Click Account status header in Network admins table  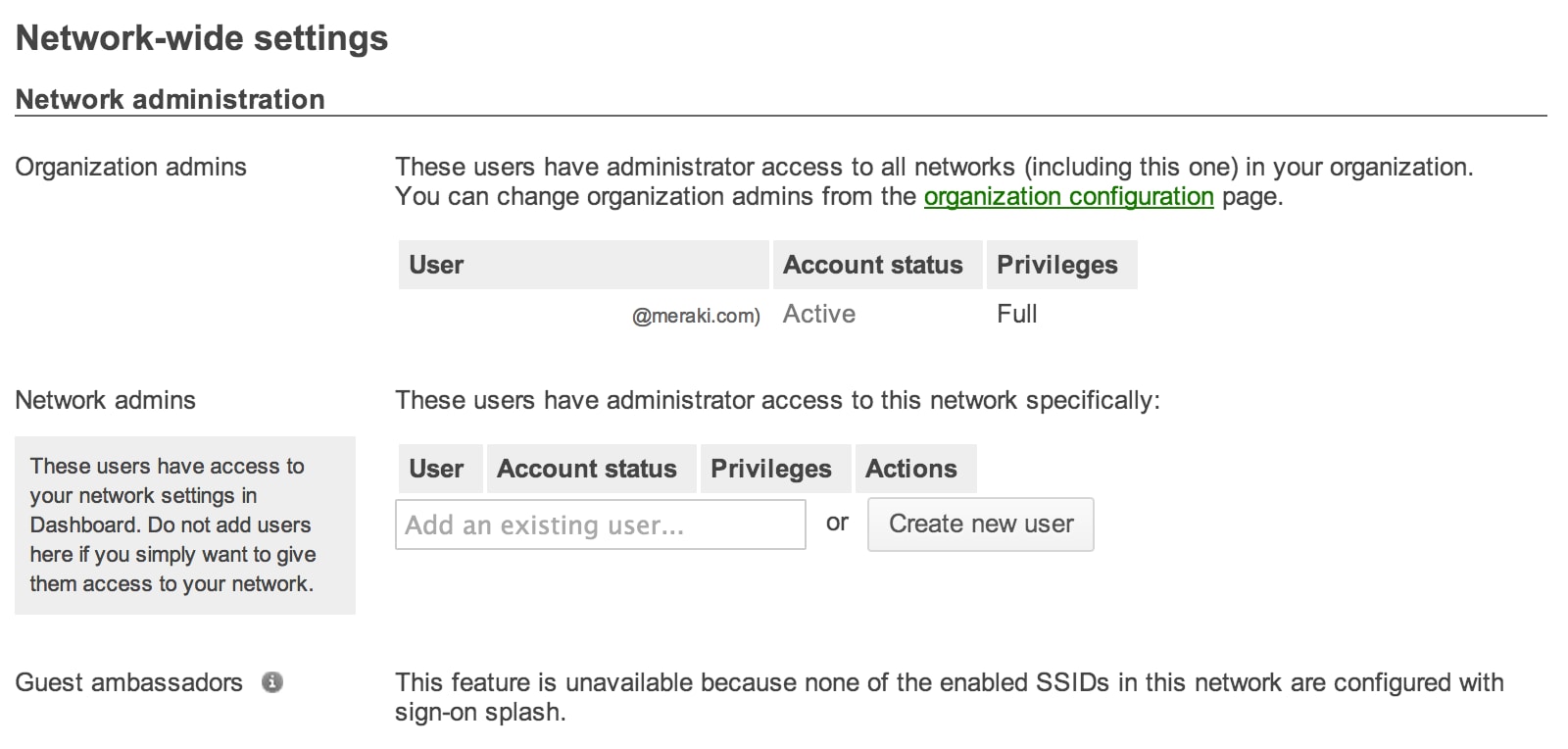591,469
